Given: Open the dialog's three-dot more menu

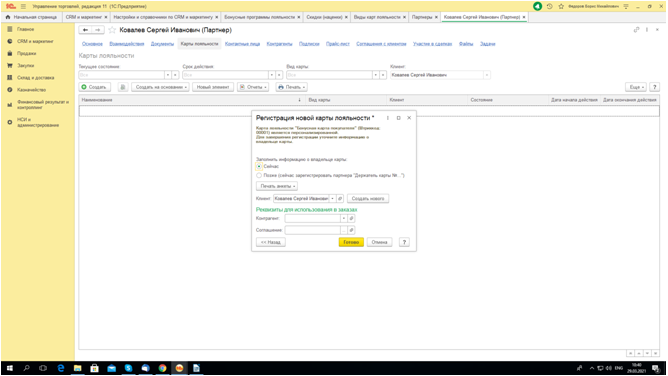Looking at the screenshot, I should [388, 118].
